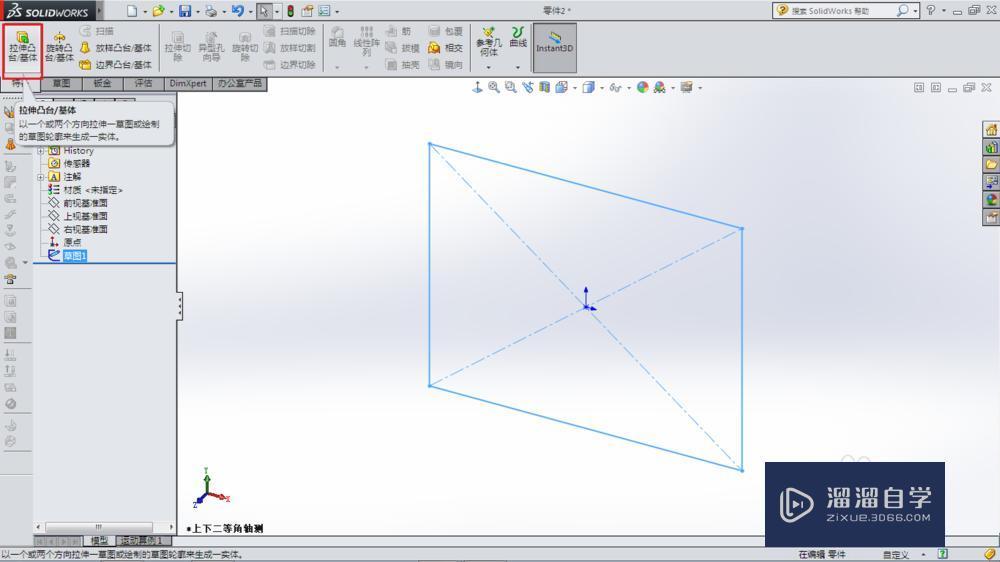Screen dimensions: 1000x562
Task: Select the Swept Cut (扫描切除) tool
Action: (290, 31)
